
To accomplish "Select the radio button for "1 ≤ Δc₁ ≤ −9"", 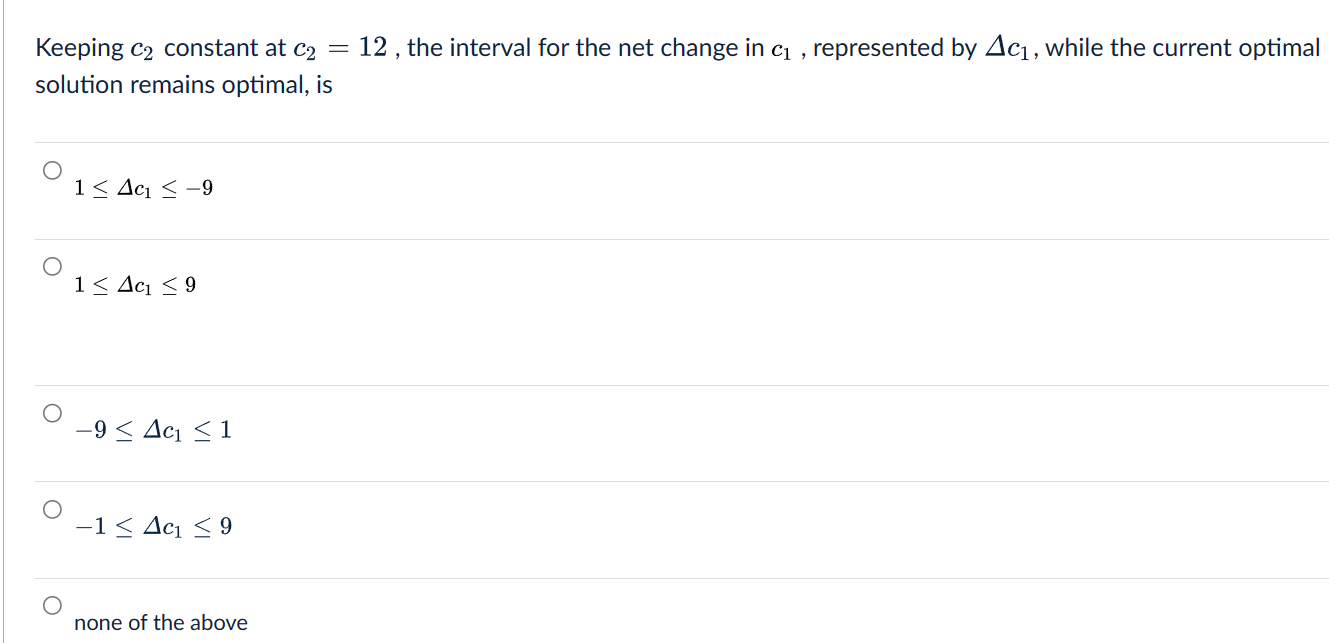I will click(52, 170).
